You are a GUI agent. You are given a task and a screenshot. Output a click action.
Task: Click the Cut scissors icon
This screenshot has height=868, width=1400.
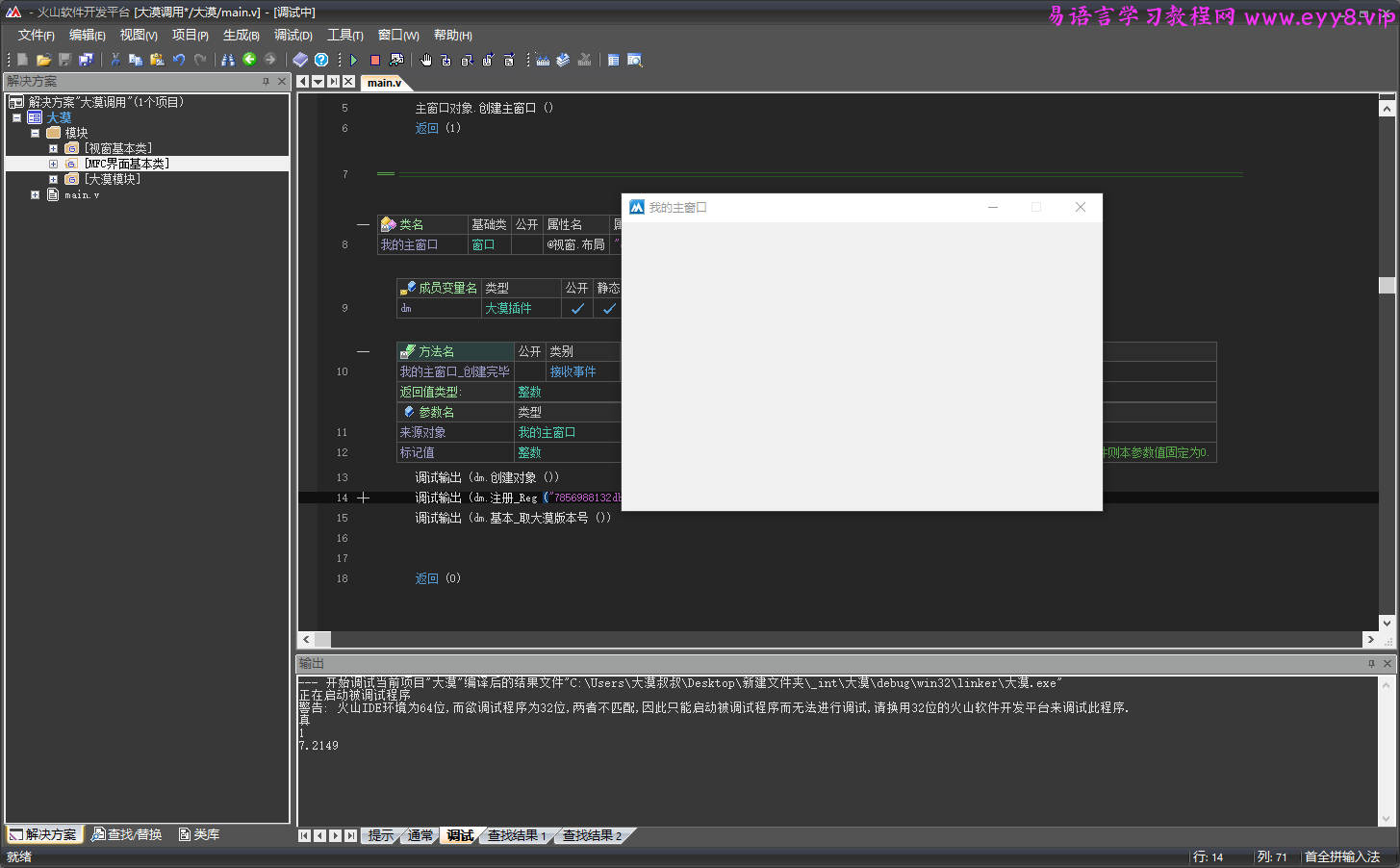point(115,60)
